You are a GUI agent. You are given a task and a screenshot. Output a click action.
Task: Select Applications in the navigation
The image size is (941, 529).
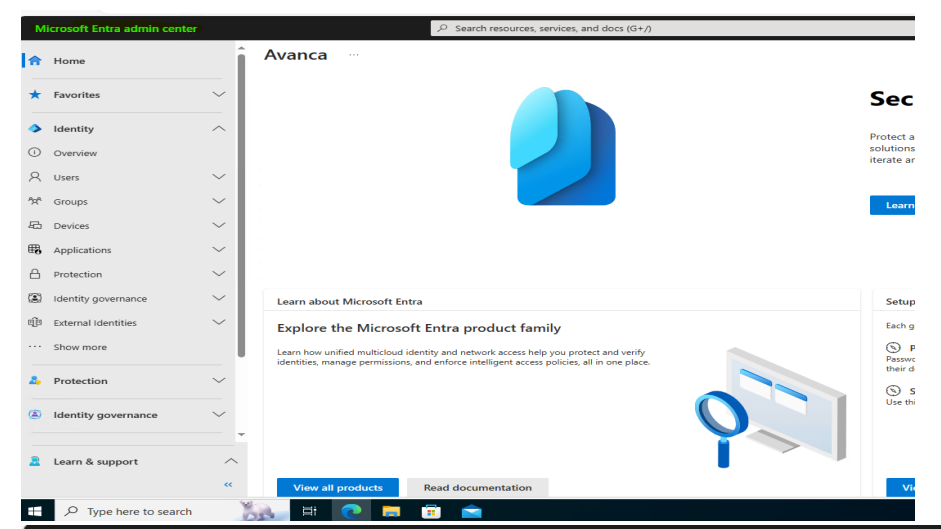82,250
